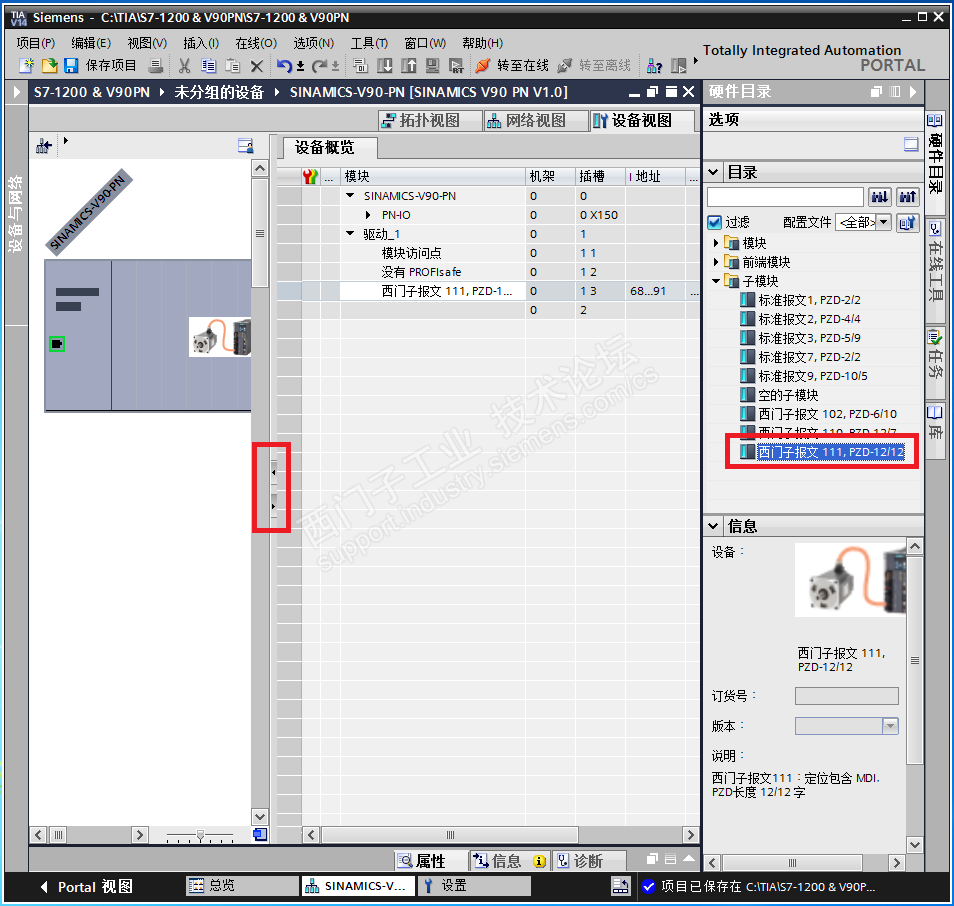Open the 版本 version dropdown
The image size is (954, 906).
click(x=890, y=726)
